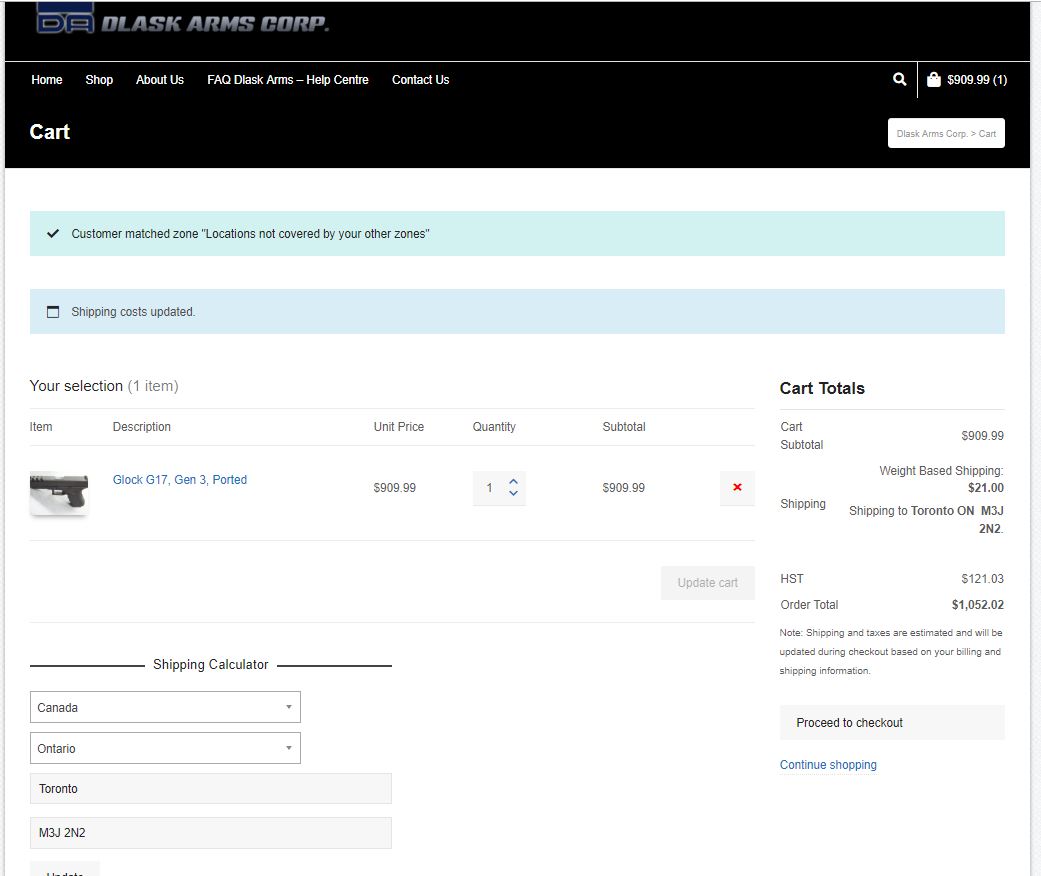Remove Glock G17 with red X

(737, 487)
